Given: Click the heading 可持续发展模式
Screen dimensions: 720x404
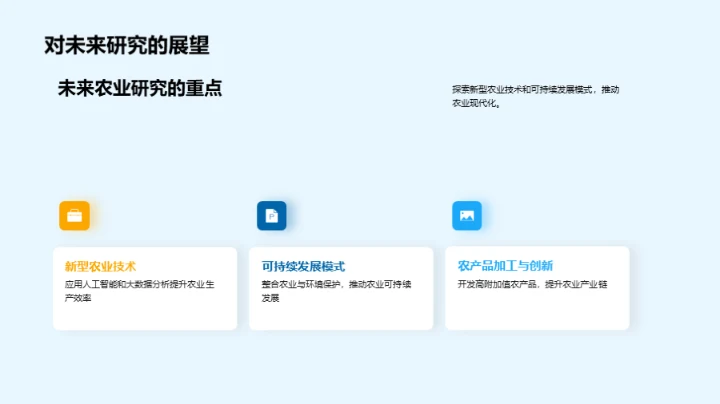Looking at the screenshot, I should (303, 266).
